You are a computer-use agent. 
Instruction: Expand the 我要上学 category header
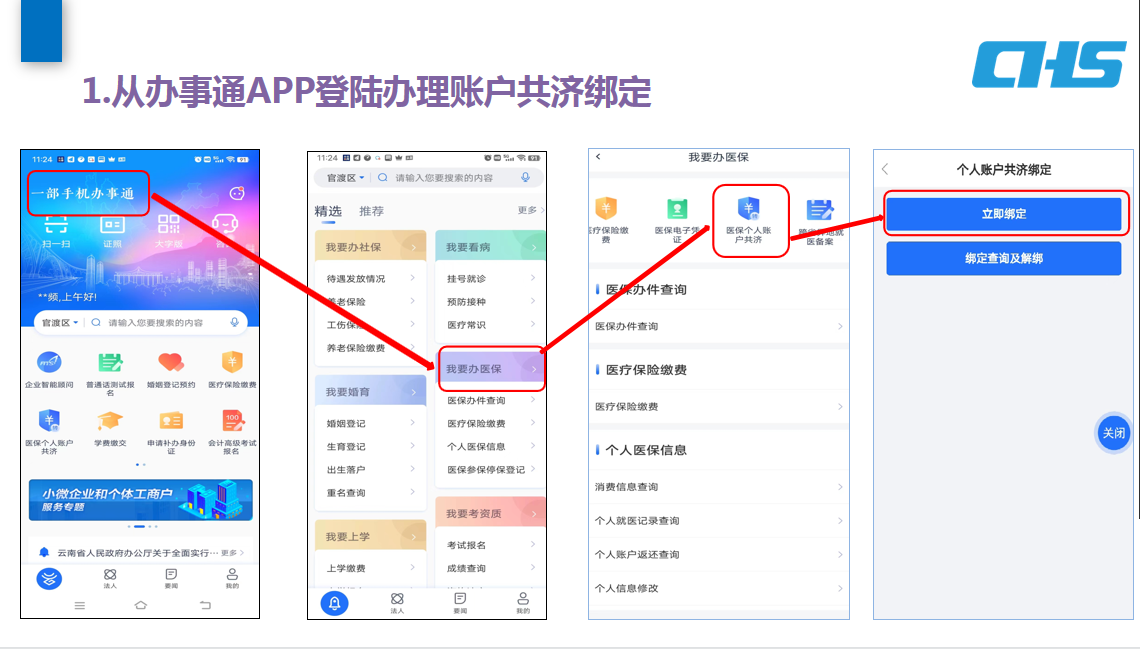(371, 536)
